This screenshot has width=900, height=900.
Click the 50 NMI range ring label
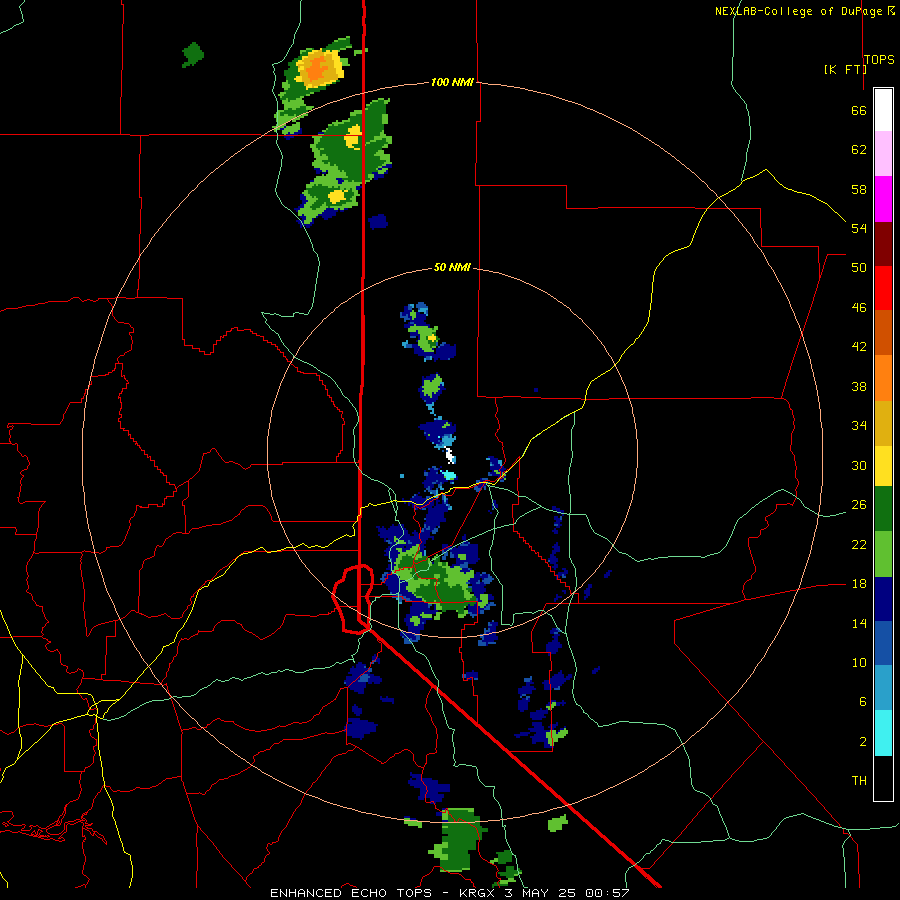pos(452,267)
